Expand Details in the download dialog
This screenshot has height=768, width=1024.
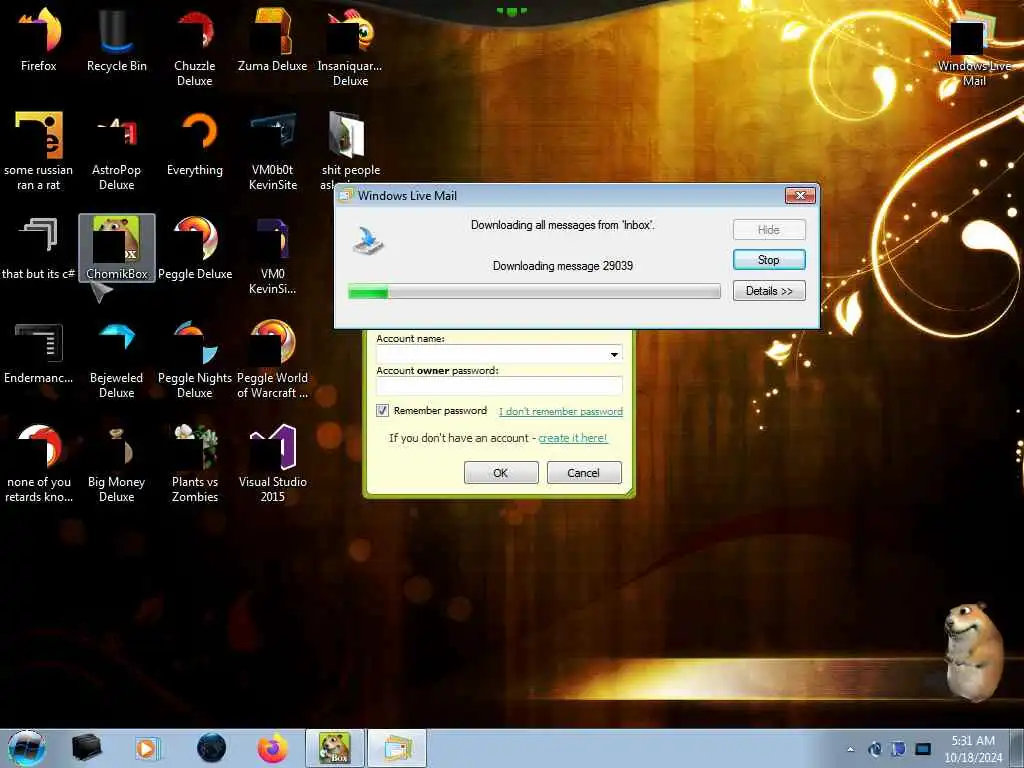pos(769,291)
